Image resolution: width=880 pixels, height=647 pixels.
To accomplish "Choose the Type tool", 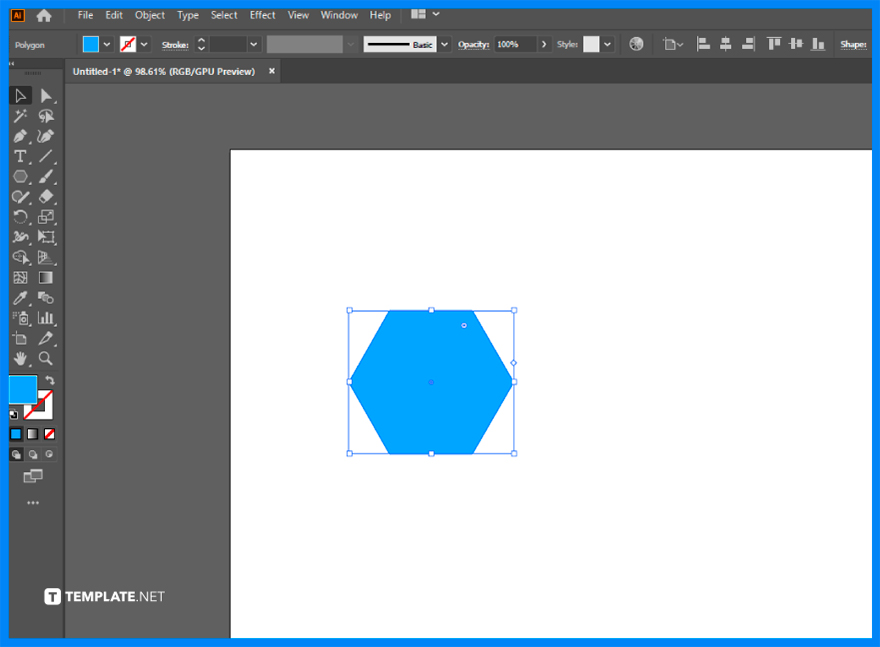I will point(20,156).
